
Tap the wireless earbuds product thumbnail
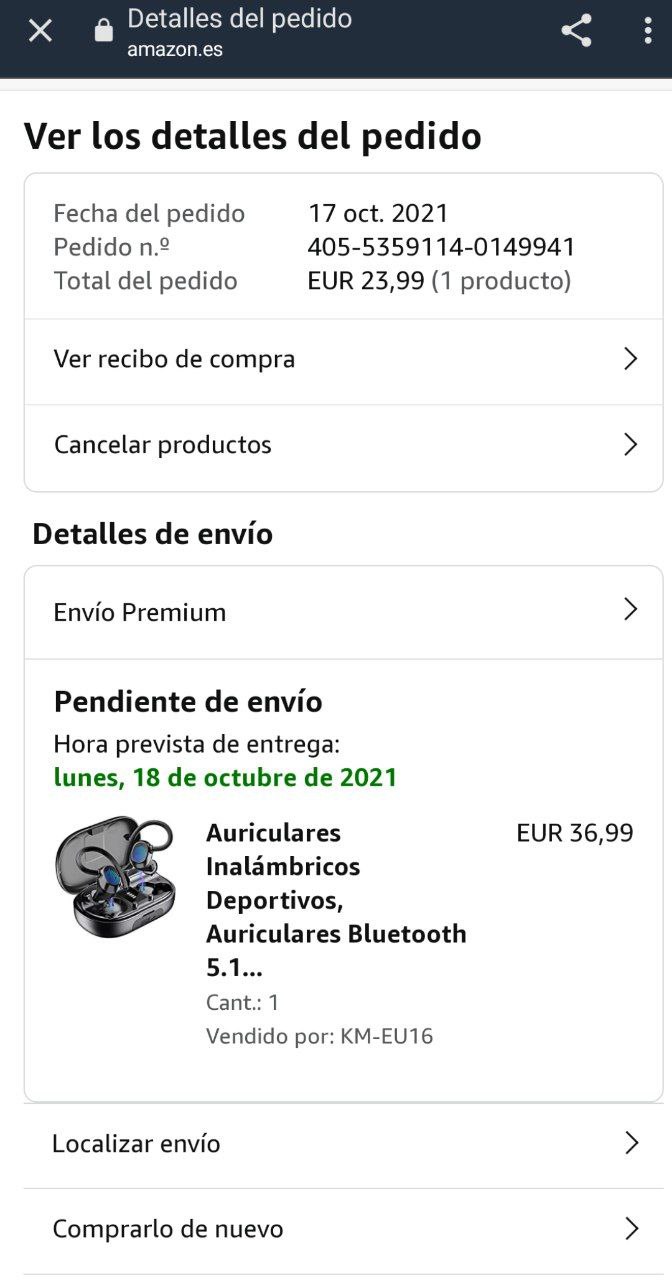115,878
